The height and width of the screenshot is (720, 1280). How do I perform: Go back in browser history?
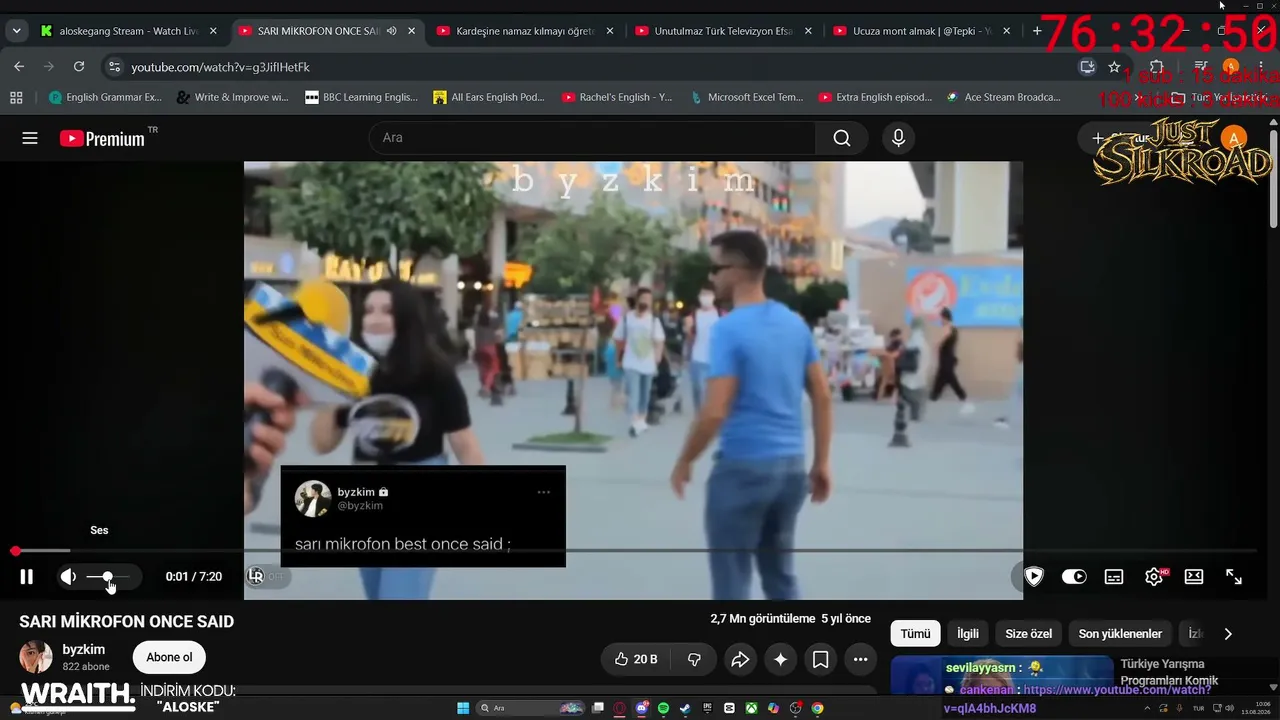pyautogui.click(x=19, y=67)
